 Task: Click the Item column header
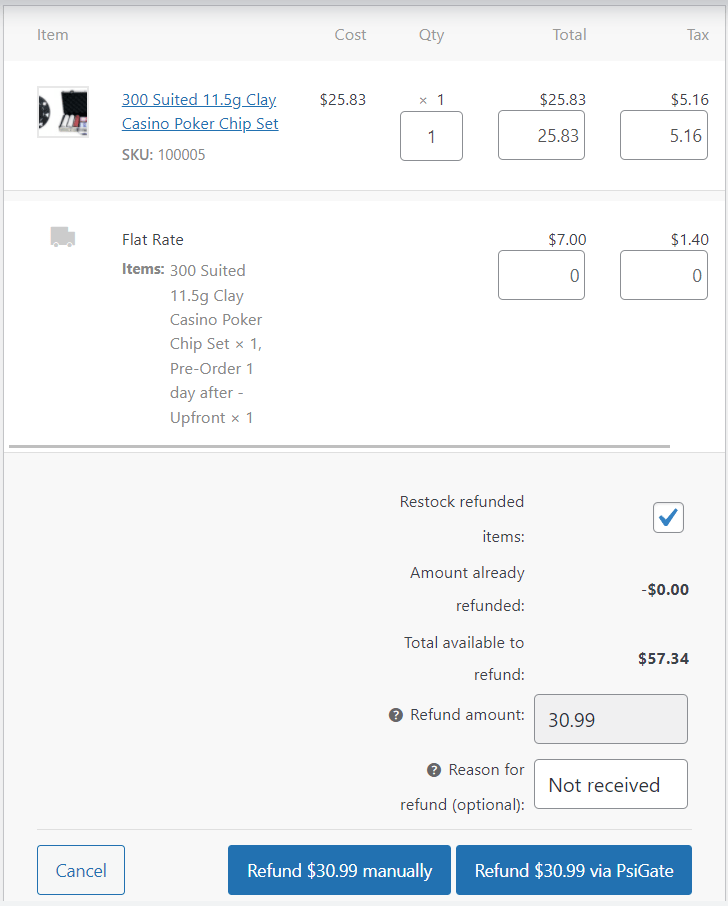(x=52, y=34)
